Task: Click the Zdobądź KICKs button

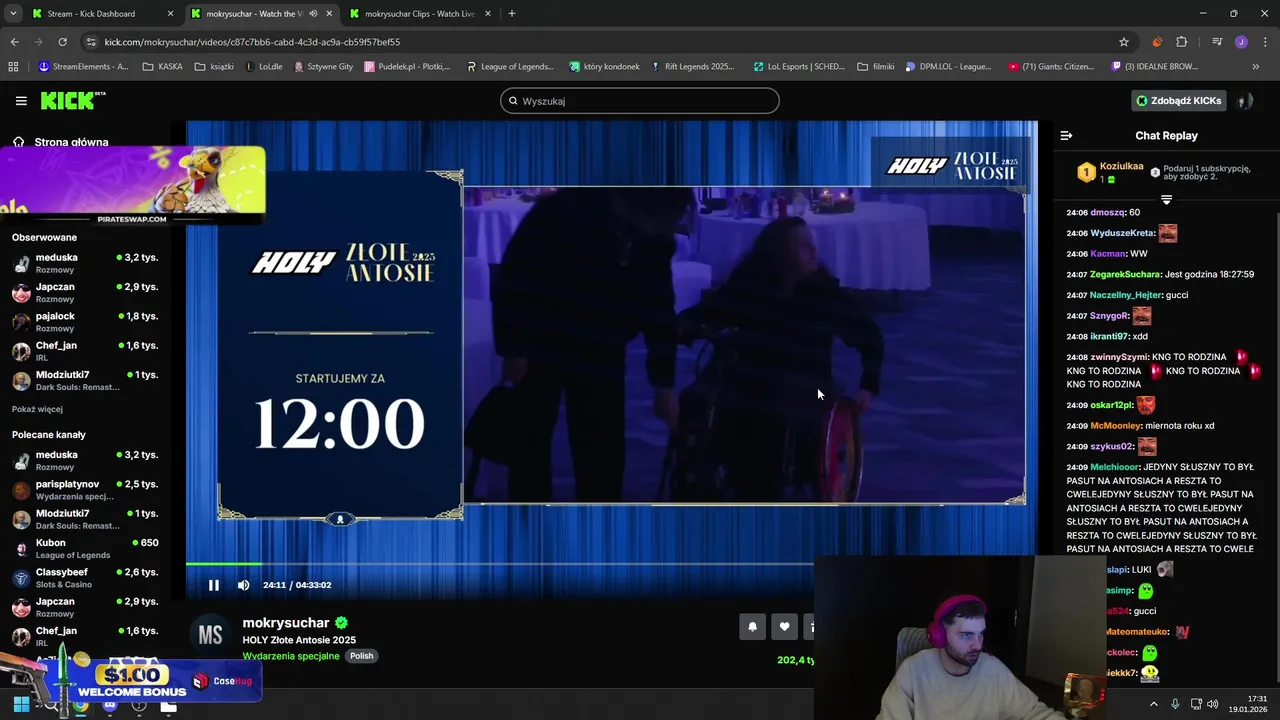Action: [x=1178, y=101]
